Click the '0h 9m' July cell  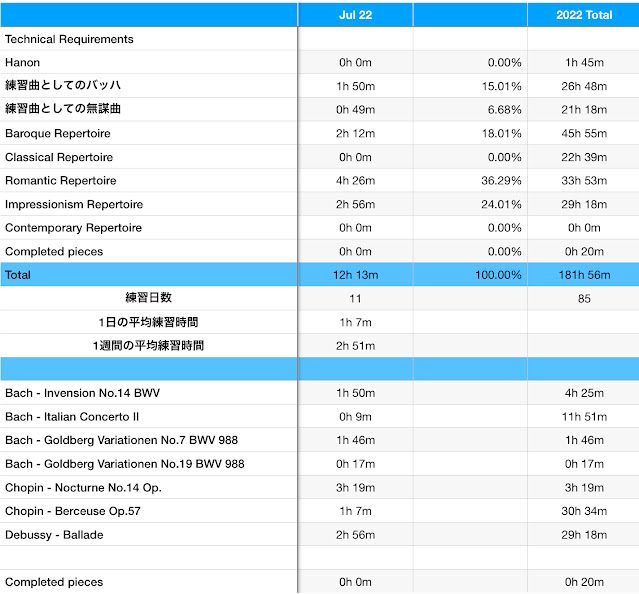(355, 417)
